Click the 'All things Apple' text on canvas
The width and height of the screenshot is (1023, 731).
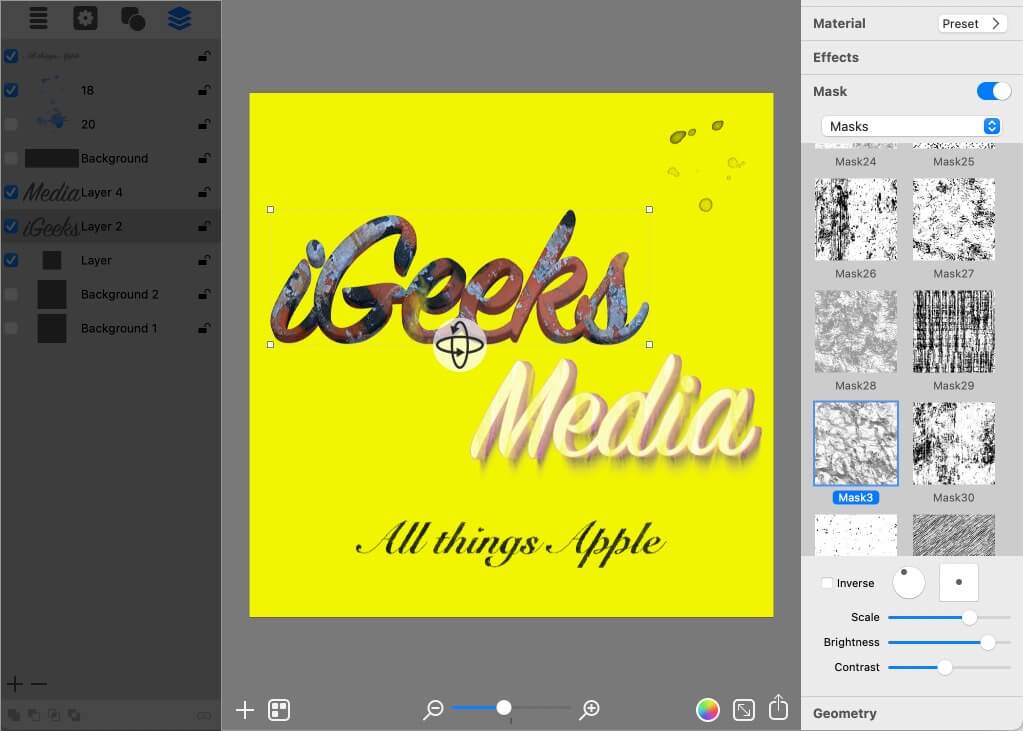point(511,544)
